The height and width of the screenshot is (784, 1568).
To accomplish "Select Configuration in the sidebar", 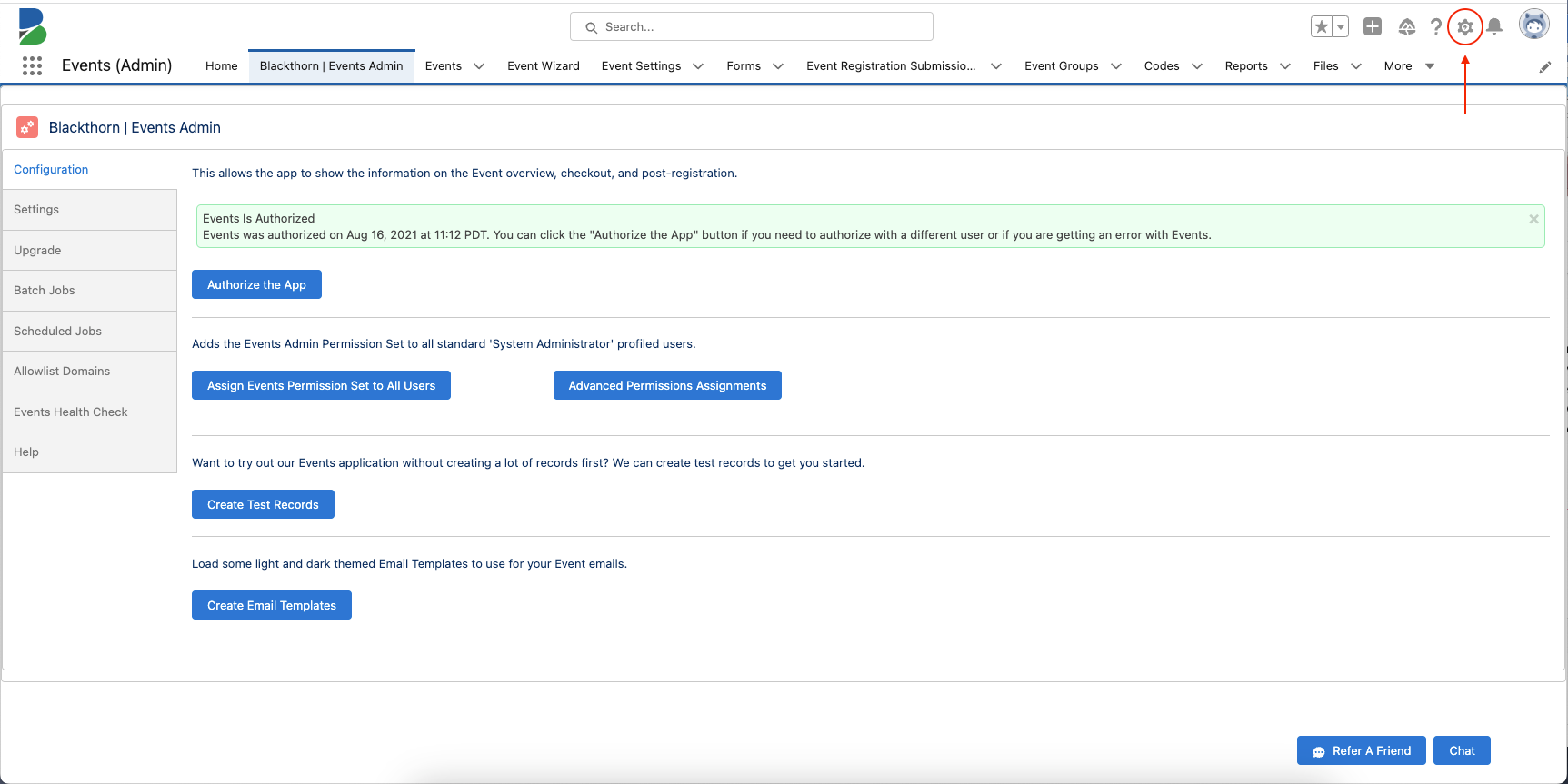I will pos(89,170).
